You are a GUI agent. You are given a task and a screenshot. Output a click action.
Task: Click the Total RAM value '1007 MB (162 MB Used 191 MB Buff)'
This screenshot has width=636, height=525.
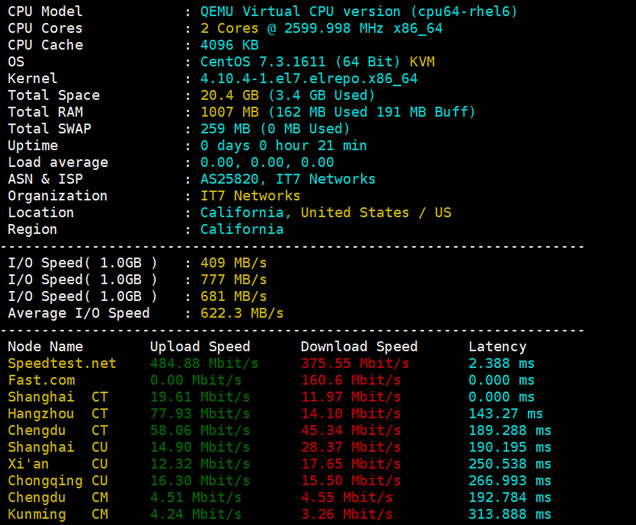tap(338, 112)
